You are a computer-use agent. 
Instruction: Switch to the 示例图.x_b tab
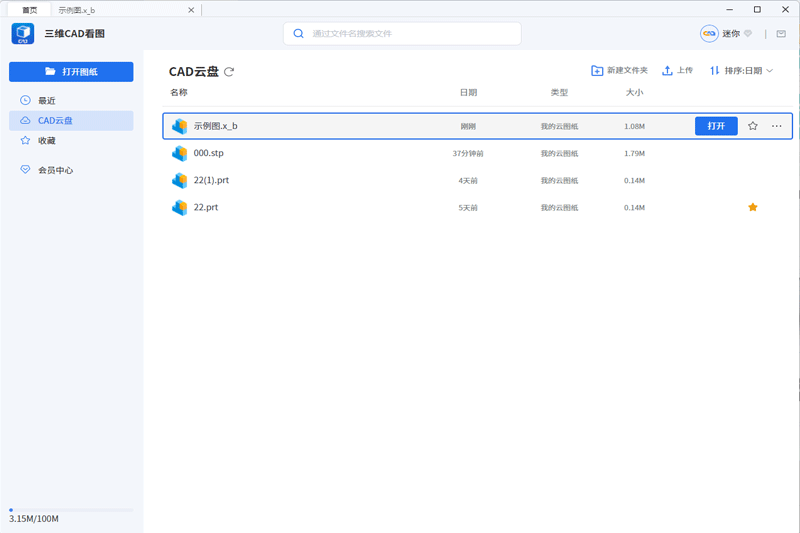click(x=77, y=9)
